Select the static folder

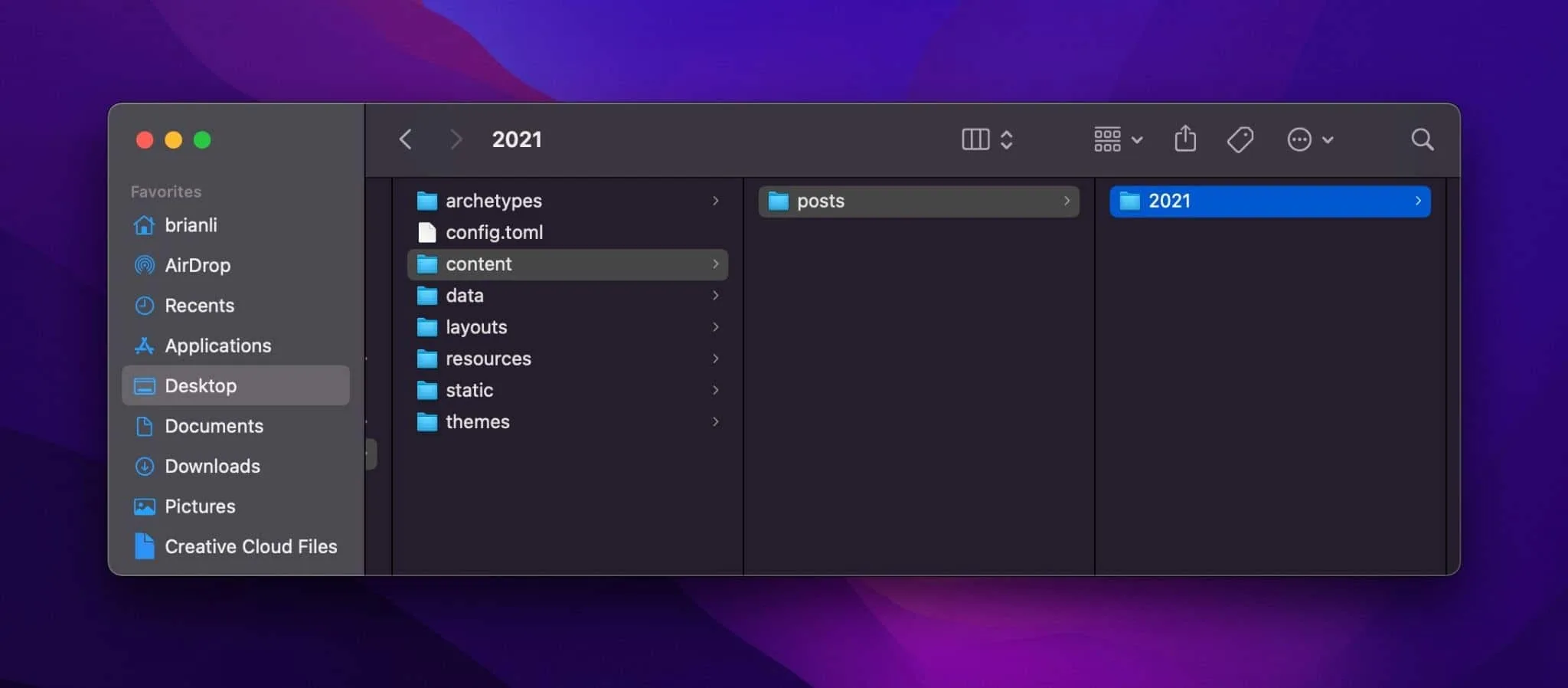[x=567, y=391]
